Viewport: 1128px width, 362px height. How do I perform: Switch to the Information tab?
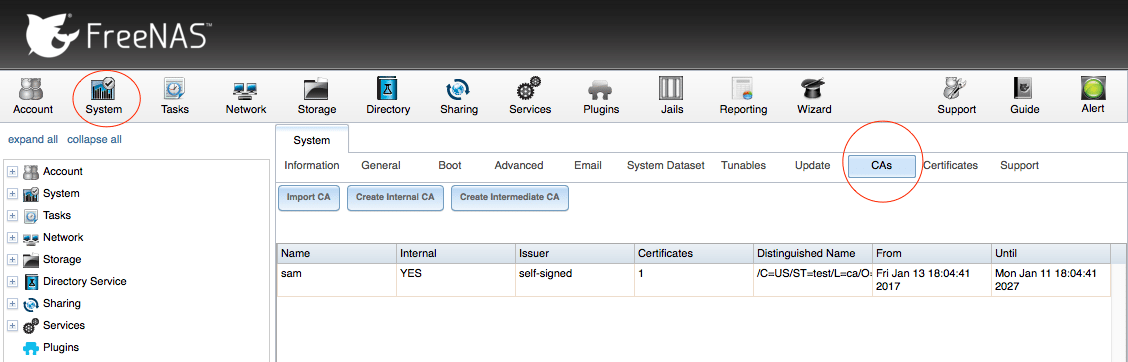[311, 166]
